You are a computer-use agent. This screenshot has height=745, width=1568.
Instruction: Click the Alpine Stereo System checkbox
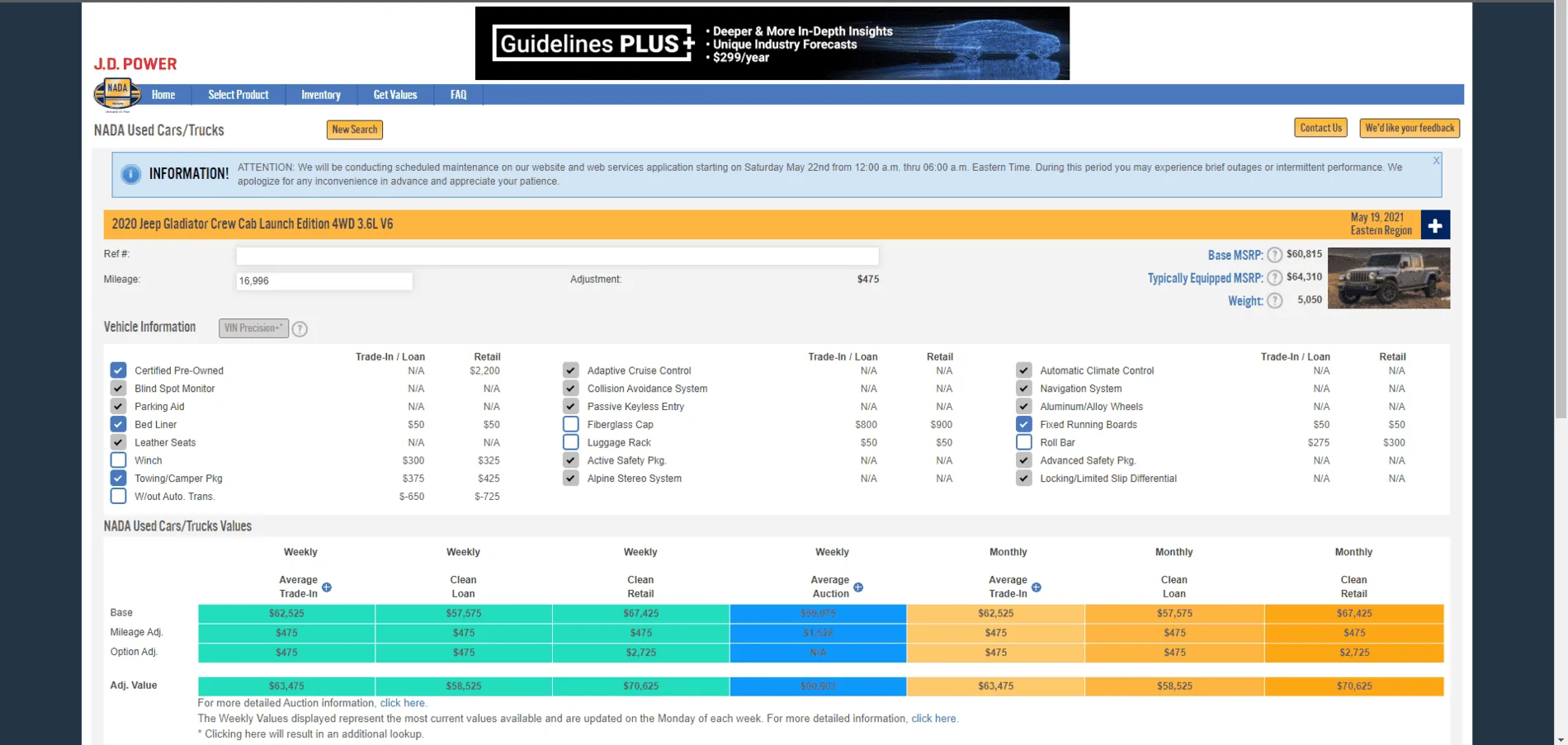point(570,479)
